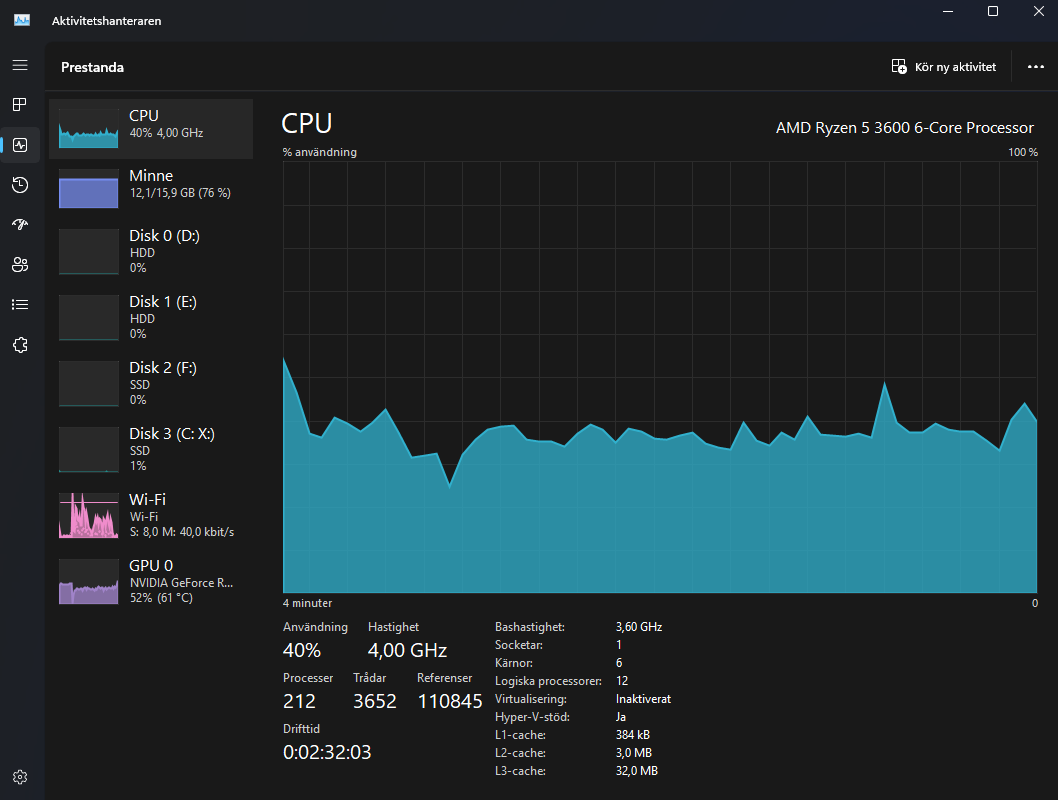Click the '384 kB' L1 cache value

[633, 735]
